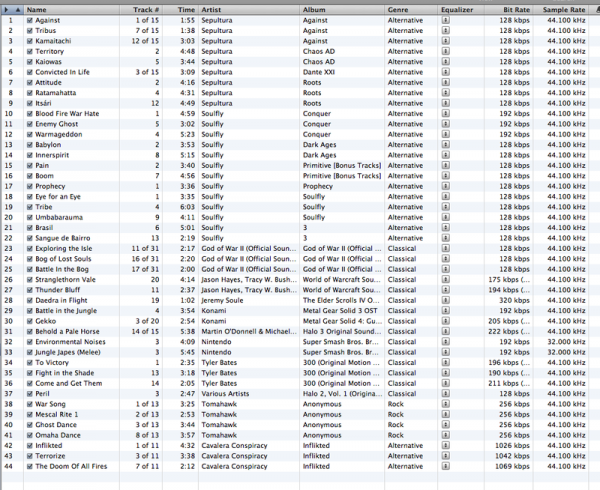Image resolution: width=600 pixels, height=490 pixels.
Task: Toggle checkbox for Blood Fire War Hate
Action: coord(19,113)
